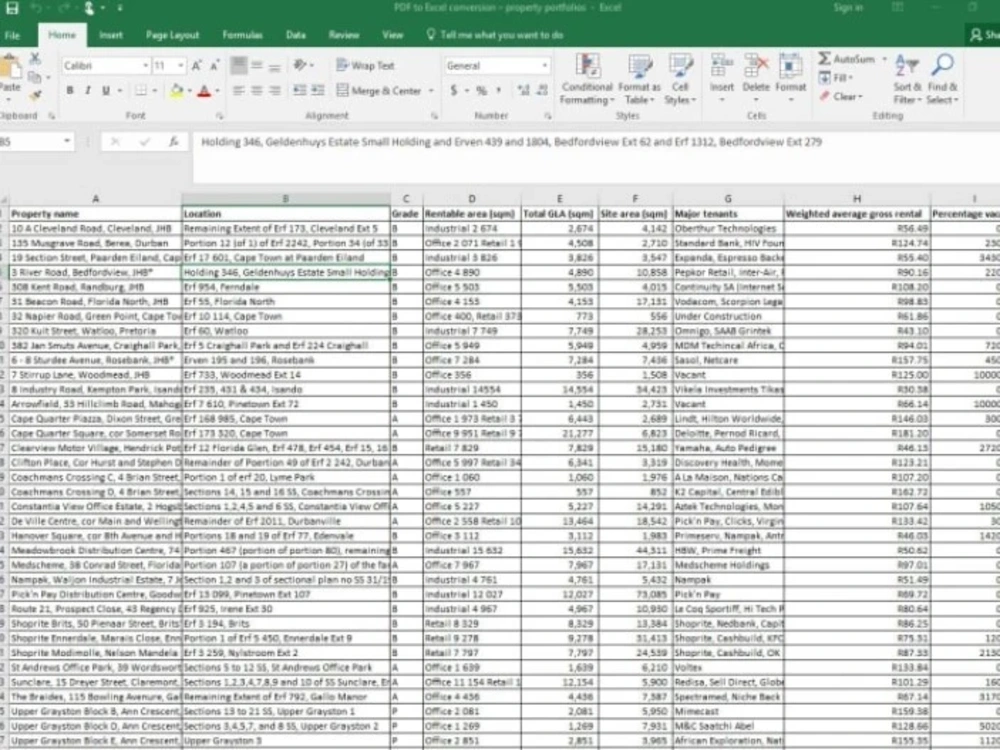Click the Format Painter brush icon
This screenshot has height=750, width=1000.
tap(34, 95)
